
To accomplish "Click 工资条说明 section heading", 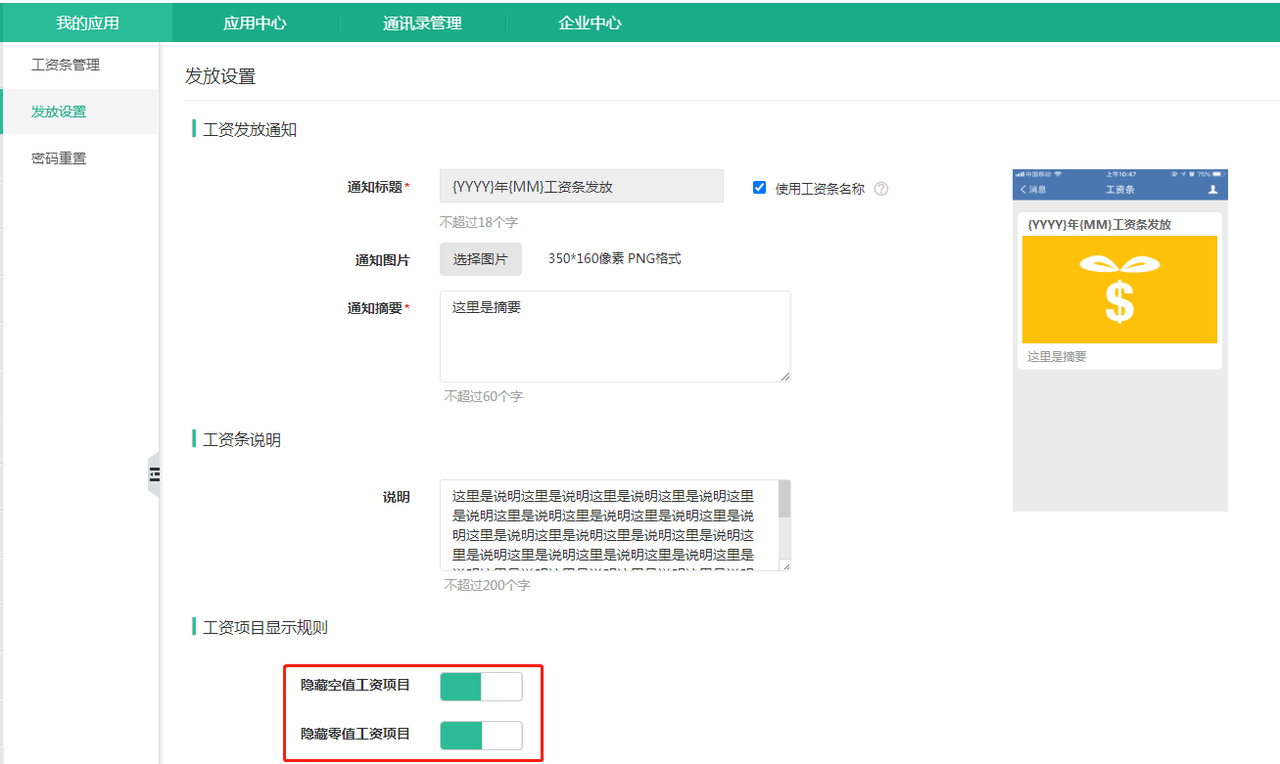I will 241,439.
